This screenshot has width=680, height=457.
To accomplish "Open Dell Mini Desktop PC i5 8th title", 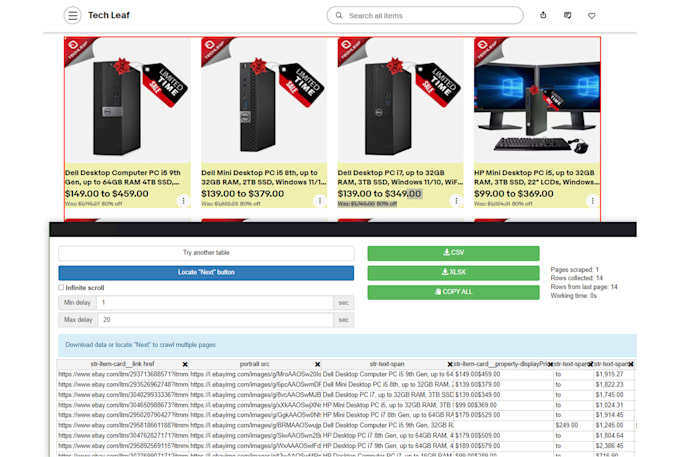I will coord(264,177).
